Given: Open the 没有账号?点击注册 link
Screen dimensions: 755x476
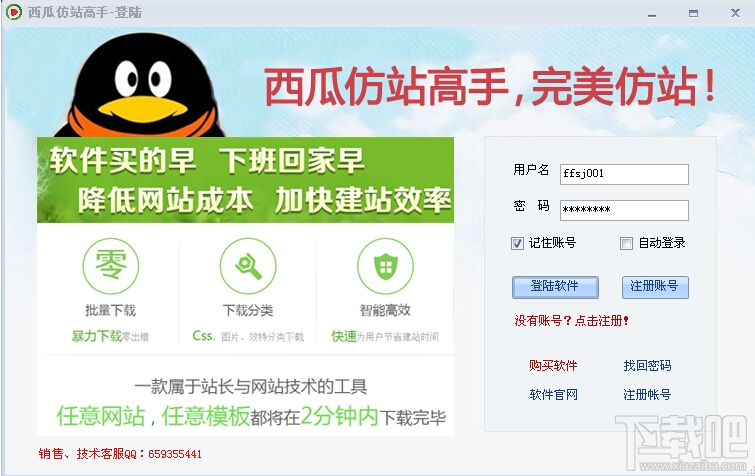Looking at the screenshot, I should tap(572, 321).
